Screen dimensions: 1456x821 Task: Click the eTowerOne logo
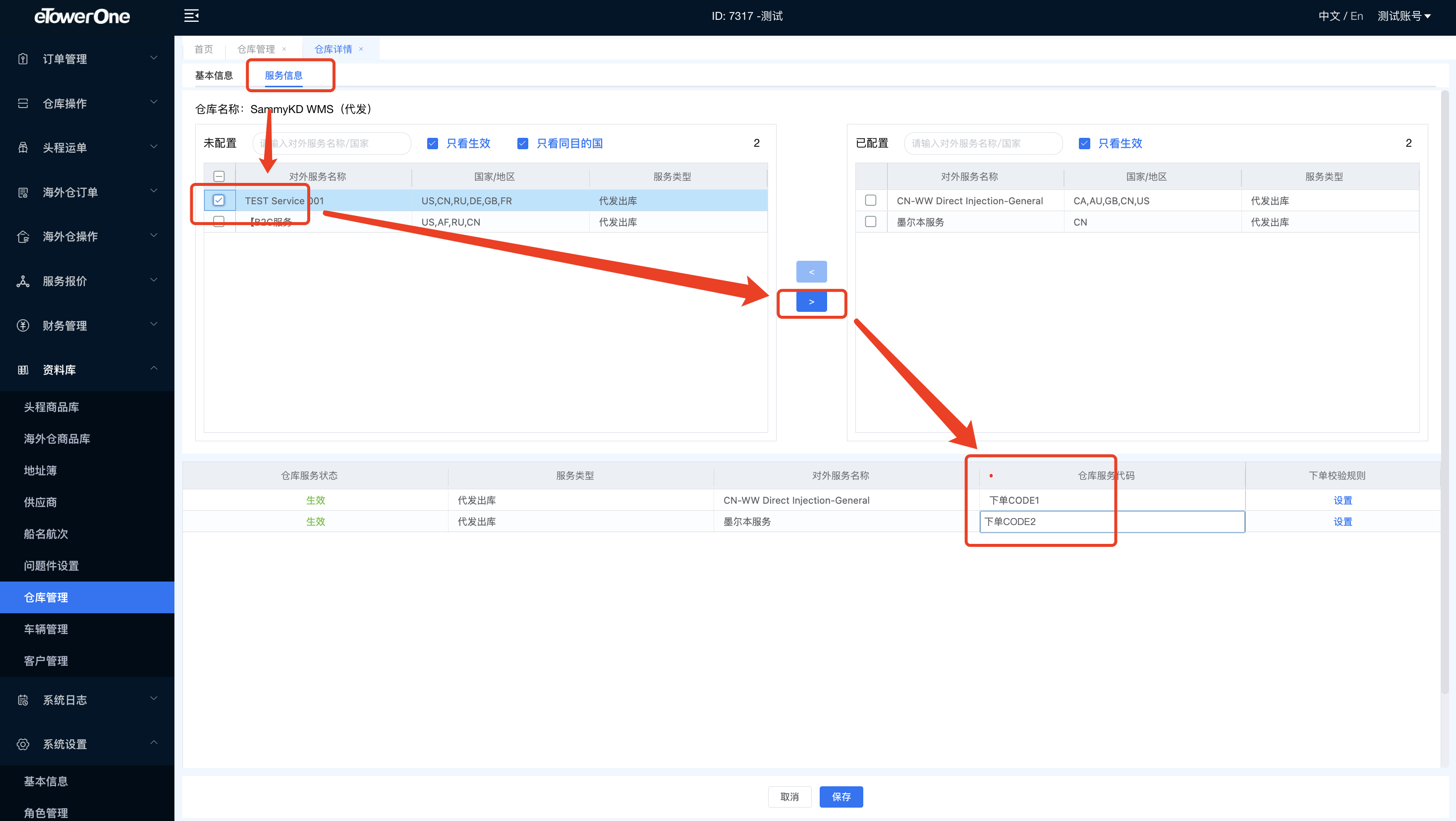(x=82, y=16)
